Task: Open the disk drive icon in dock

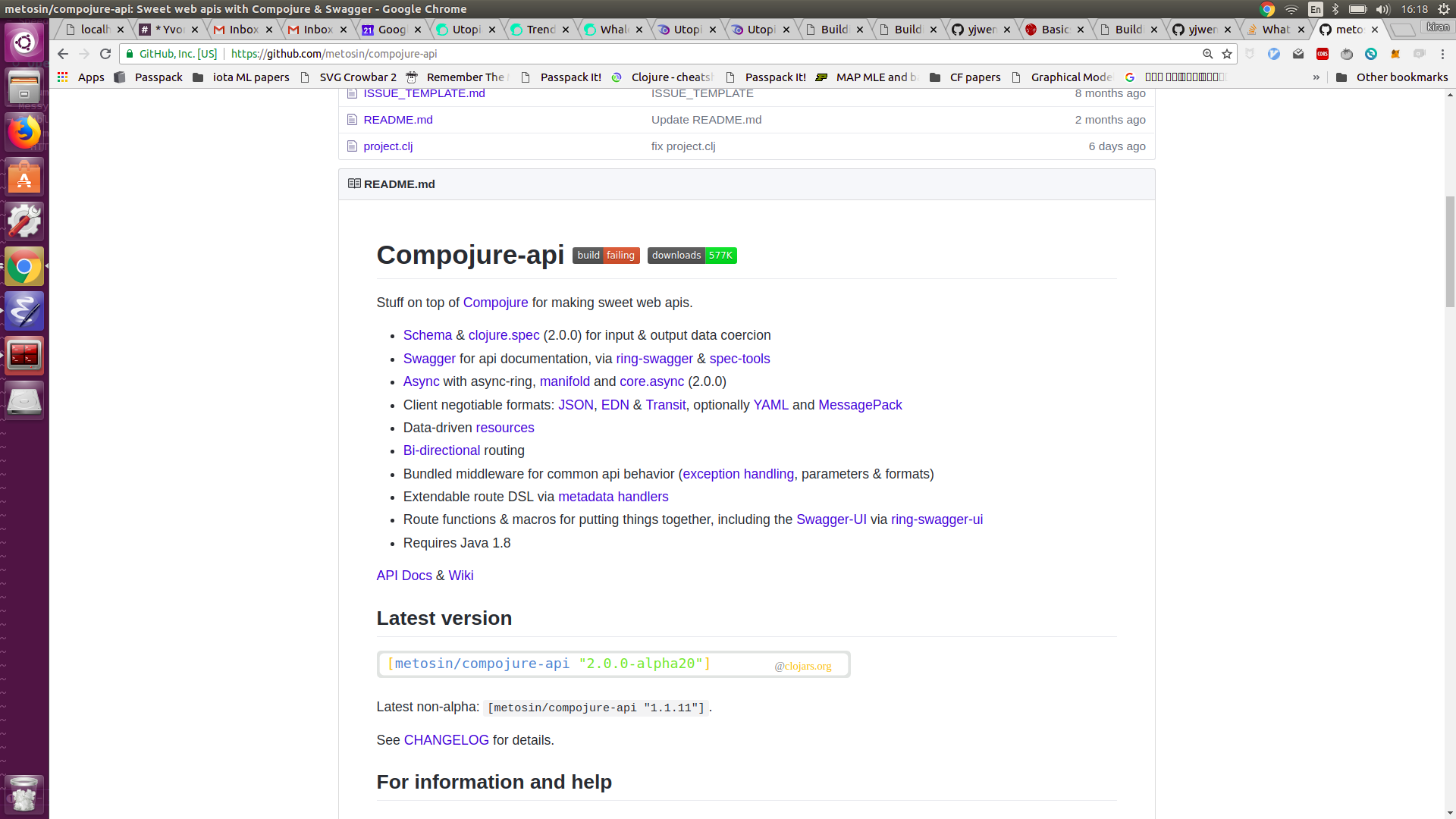Action: pos(24,400)
